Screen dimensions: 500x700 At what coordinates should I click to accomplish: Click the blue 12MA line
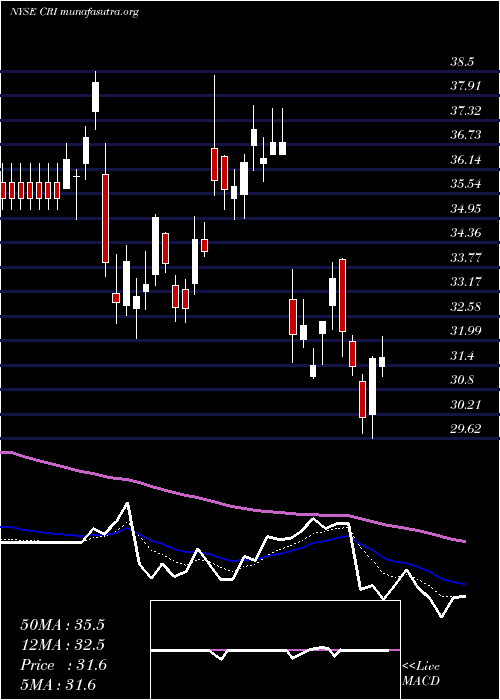click(232, 559)
